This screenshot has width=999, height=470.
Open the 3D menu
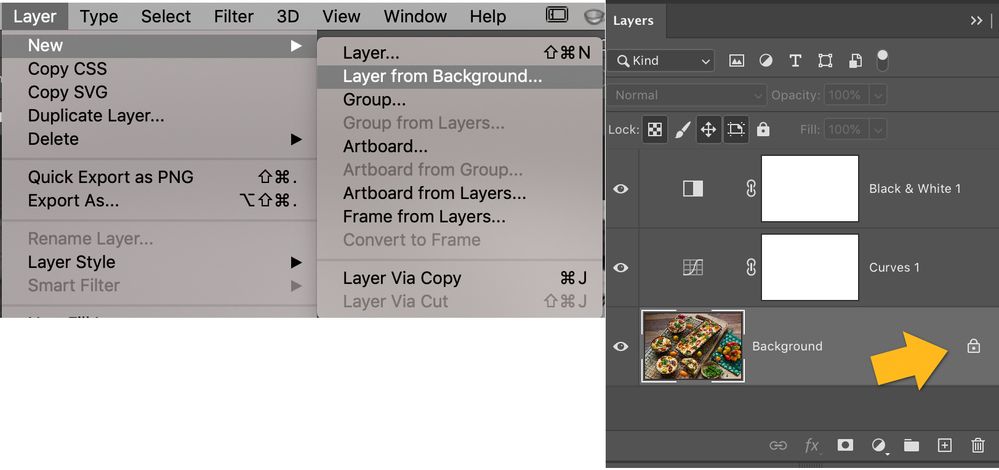(x=288, y=17)
